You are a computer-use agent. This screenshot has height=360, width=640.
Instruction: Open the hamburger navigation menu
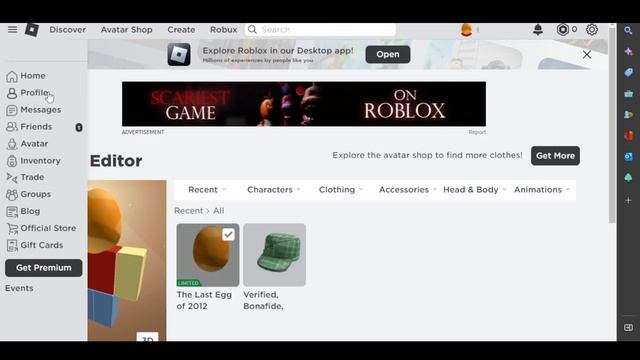12,29
